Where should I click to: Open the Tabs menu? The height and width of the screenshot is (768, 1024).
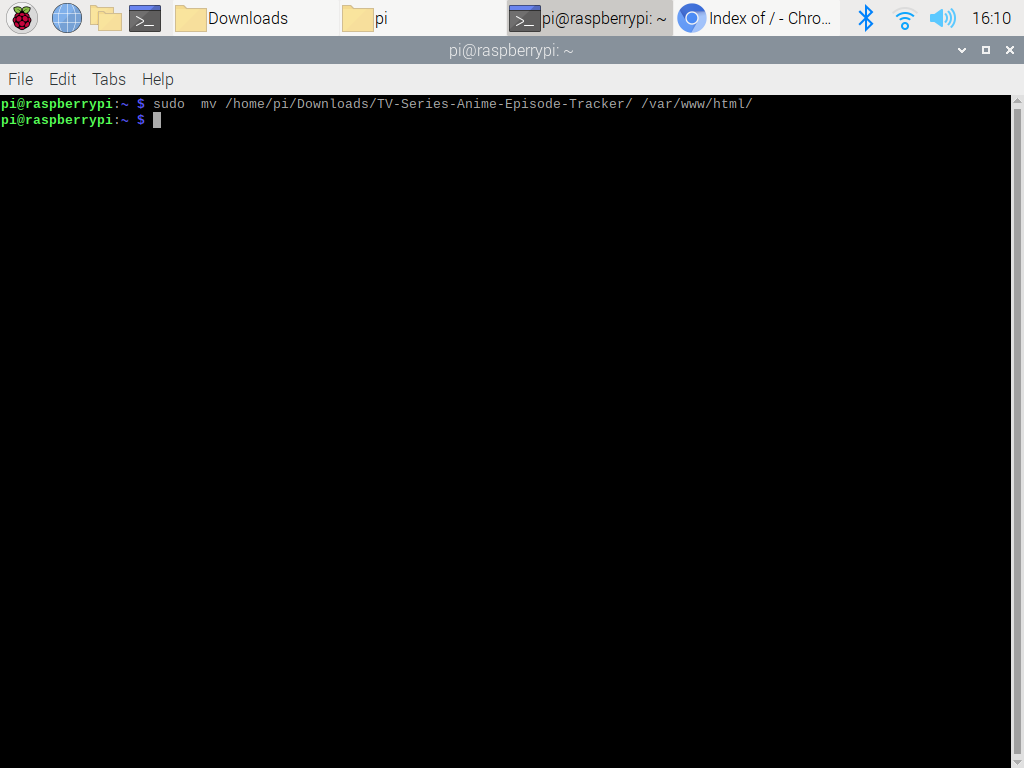point(109,79)
